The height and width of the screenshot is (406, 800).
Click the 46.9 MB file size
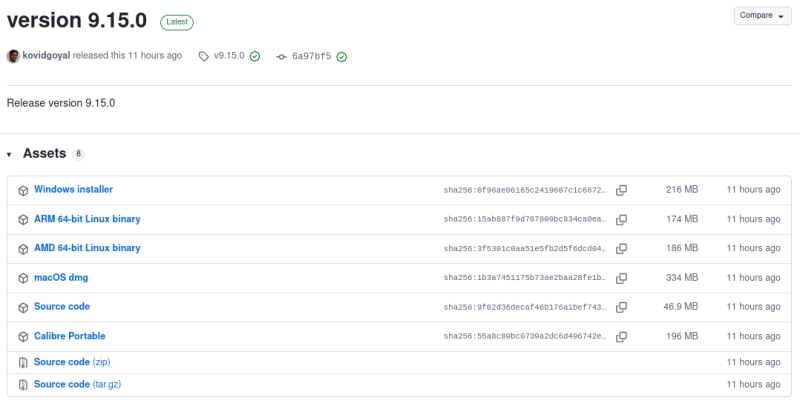pyautogui.click(x=681, y=307)
